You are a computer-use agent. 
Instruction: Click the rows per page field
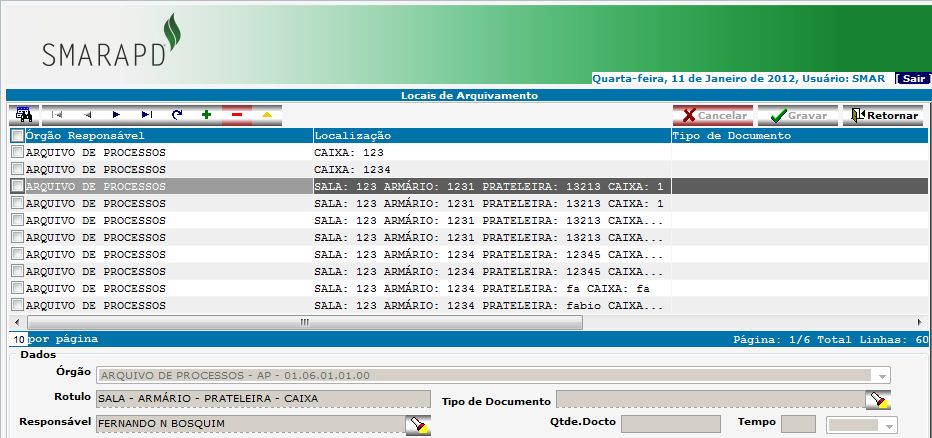19,339
